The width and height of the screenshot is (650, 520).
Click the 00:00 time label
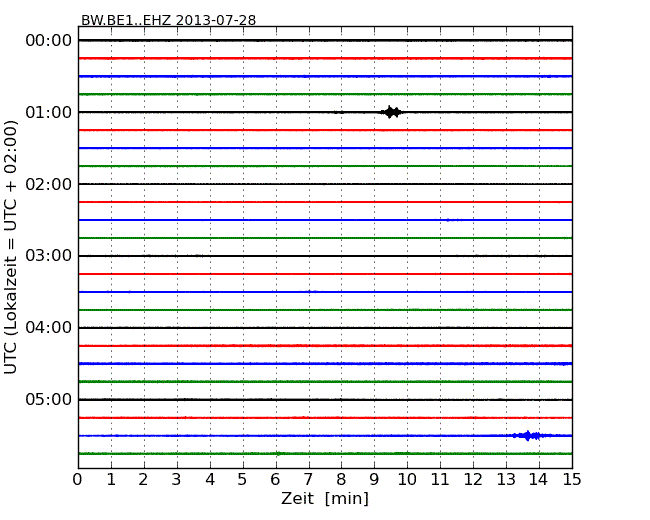tap(49, 41)
